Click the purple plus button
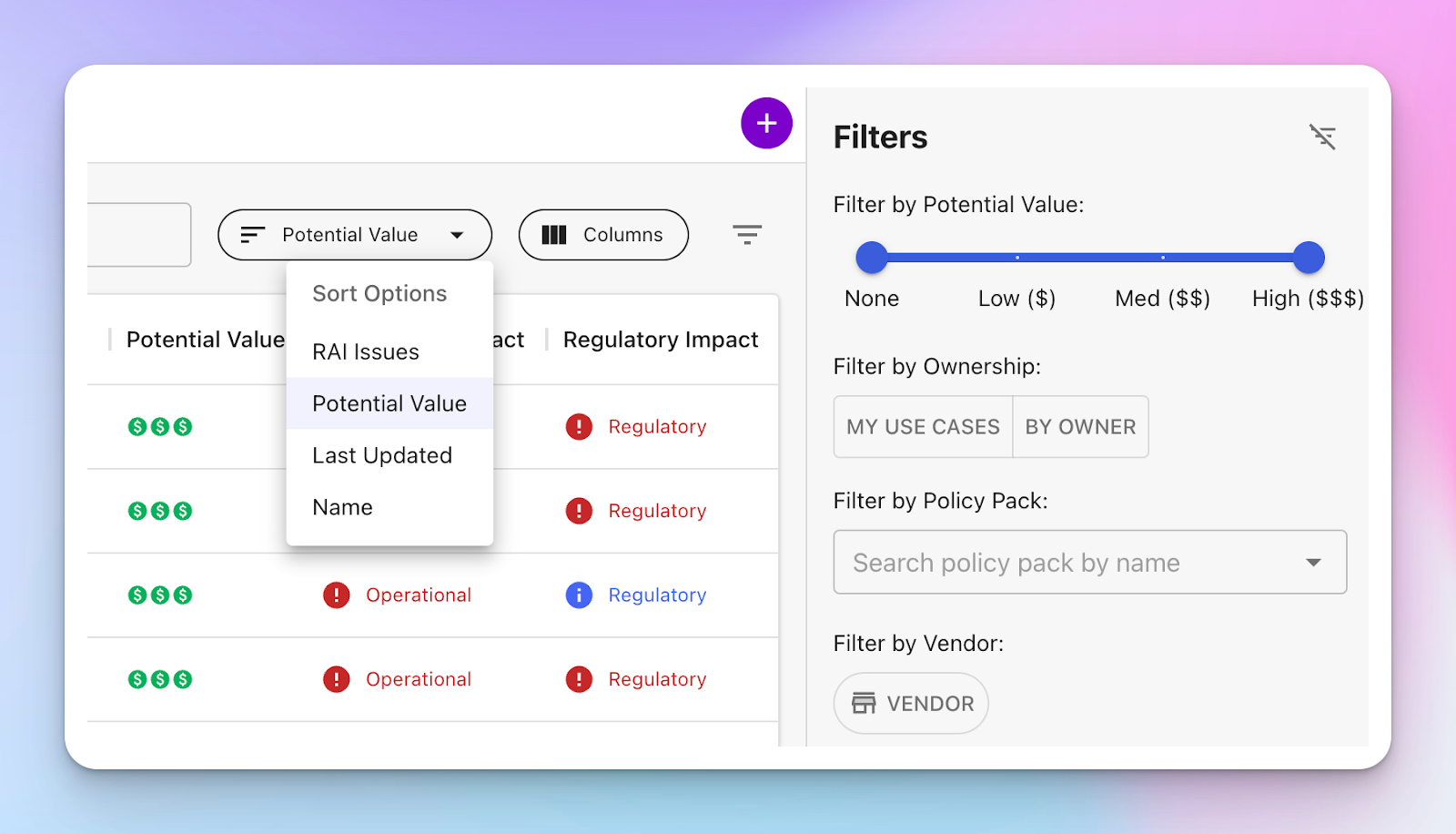 click(766, 123)
